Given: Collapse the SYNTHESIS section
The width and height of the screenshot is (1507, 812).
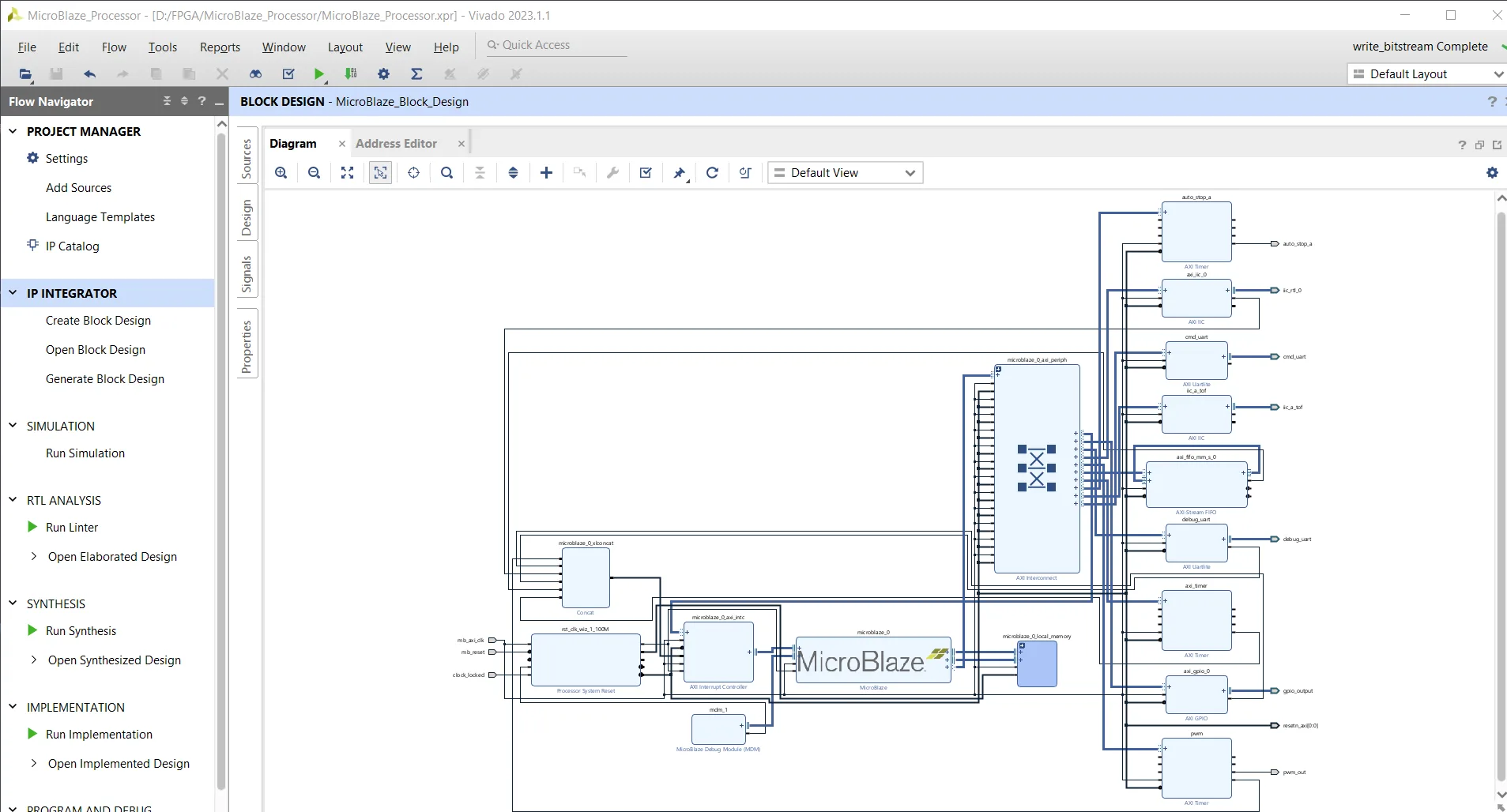Looking at the screenshot, I should [x=13, y=603].
